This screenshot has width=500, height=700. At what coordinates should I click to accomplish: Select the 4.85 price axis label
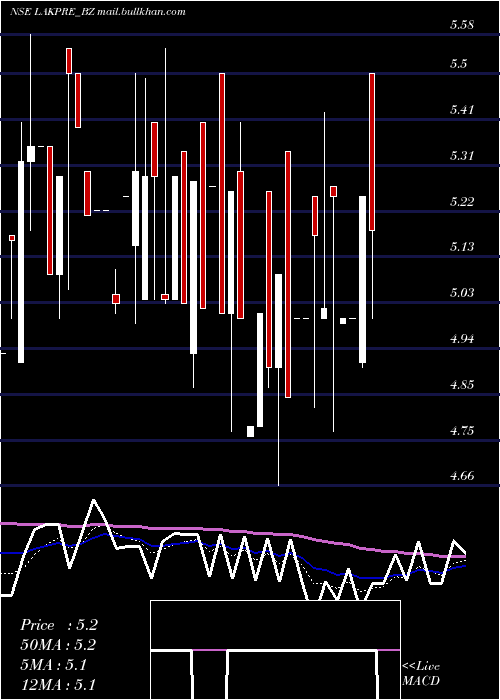click(461, 385)
